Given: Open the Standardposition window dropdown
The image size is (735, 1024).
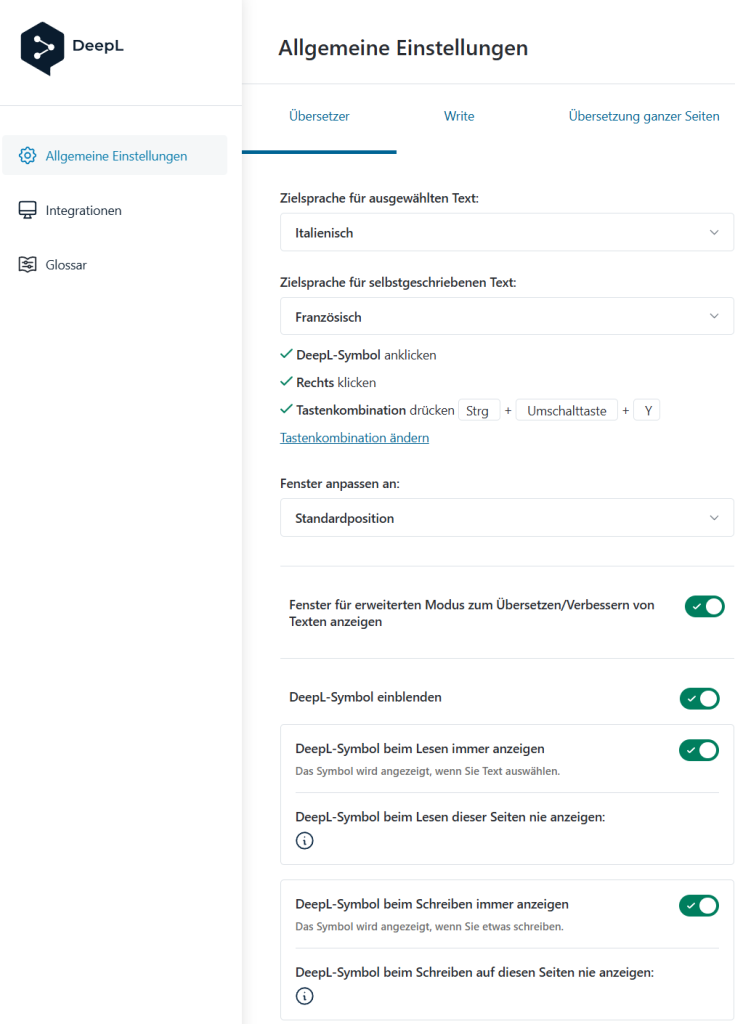Looking at the screenshot, I should [x=507, y=518].
